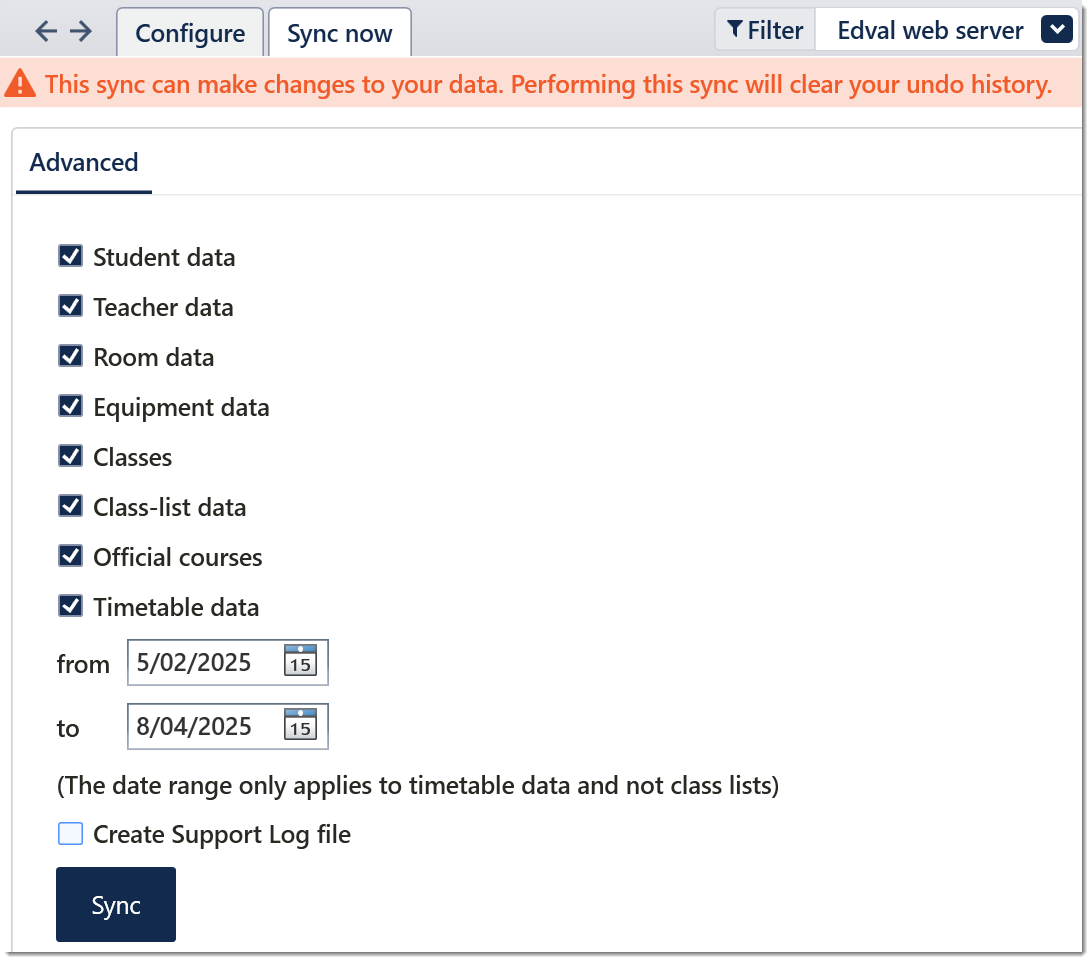The height and width of the screenshot is (962, 1092).
Task: Toggle the Equipment data checkbox
Action: click(70, 406)
